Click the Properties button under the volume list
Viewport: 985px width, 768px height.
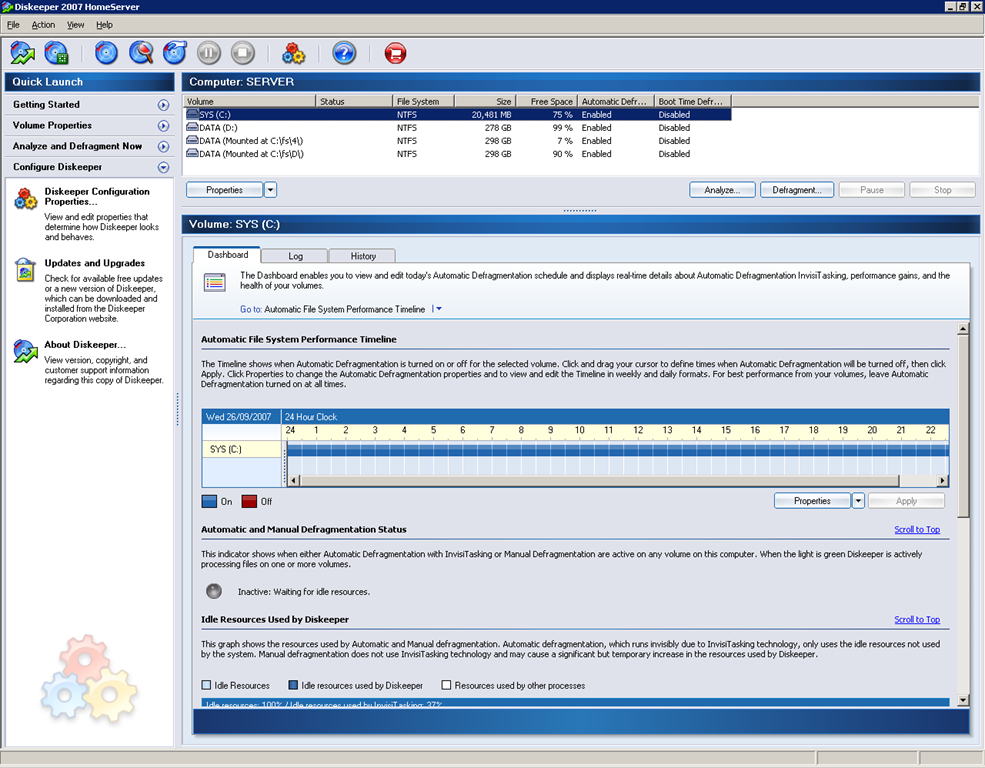tap(224, 190)
